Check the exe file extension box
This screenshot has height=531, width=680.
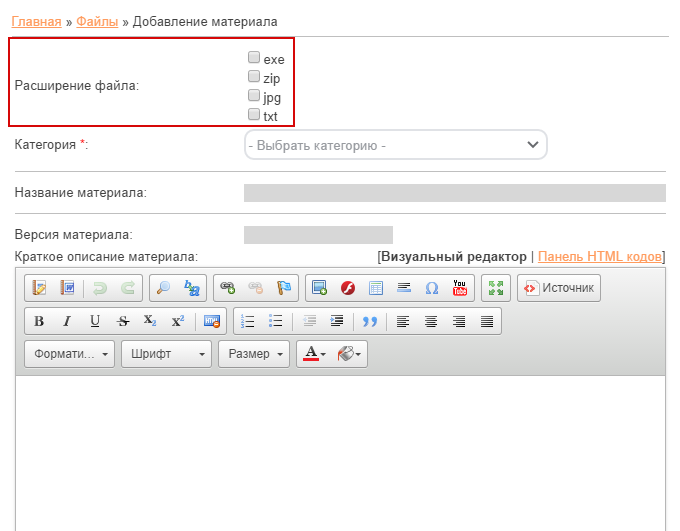pos(254,58)
